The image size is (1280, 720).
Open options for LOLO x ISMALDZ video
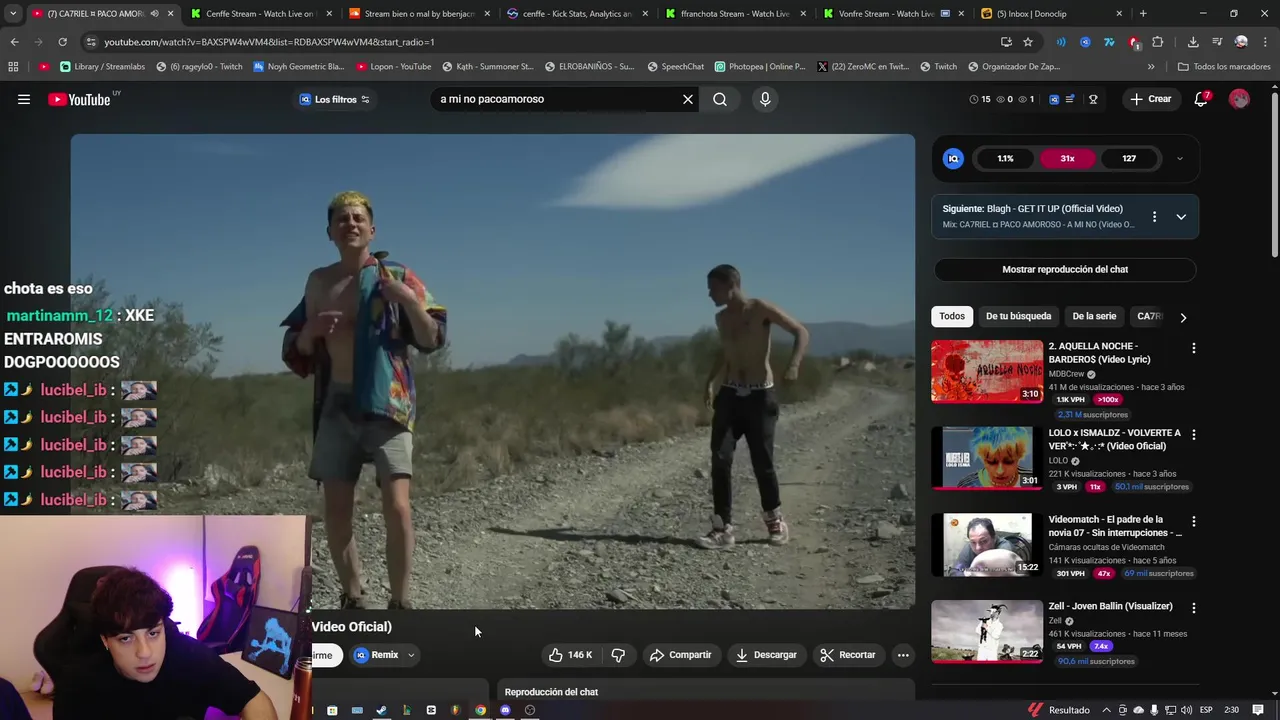click(x=1193, y=435)
